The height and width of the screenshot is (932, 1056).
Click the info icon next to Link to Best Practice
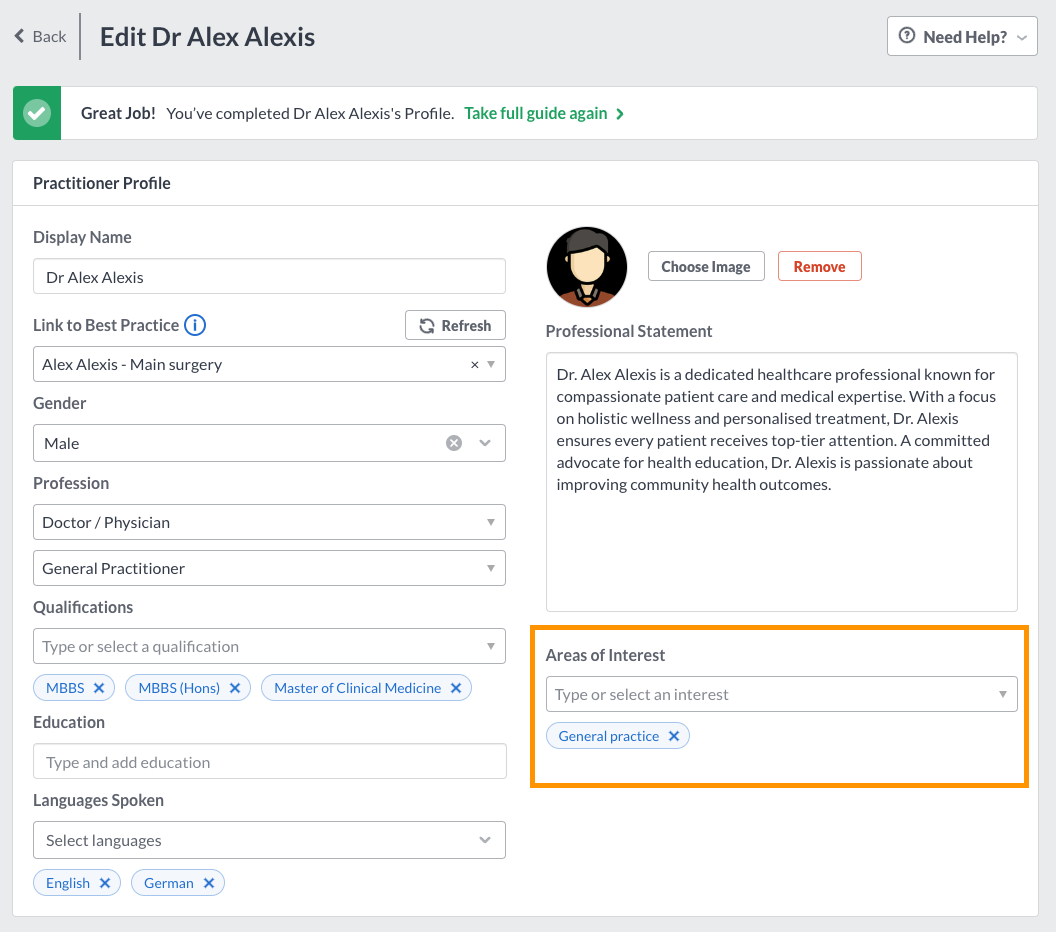[x=196, y=325]
